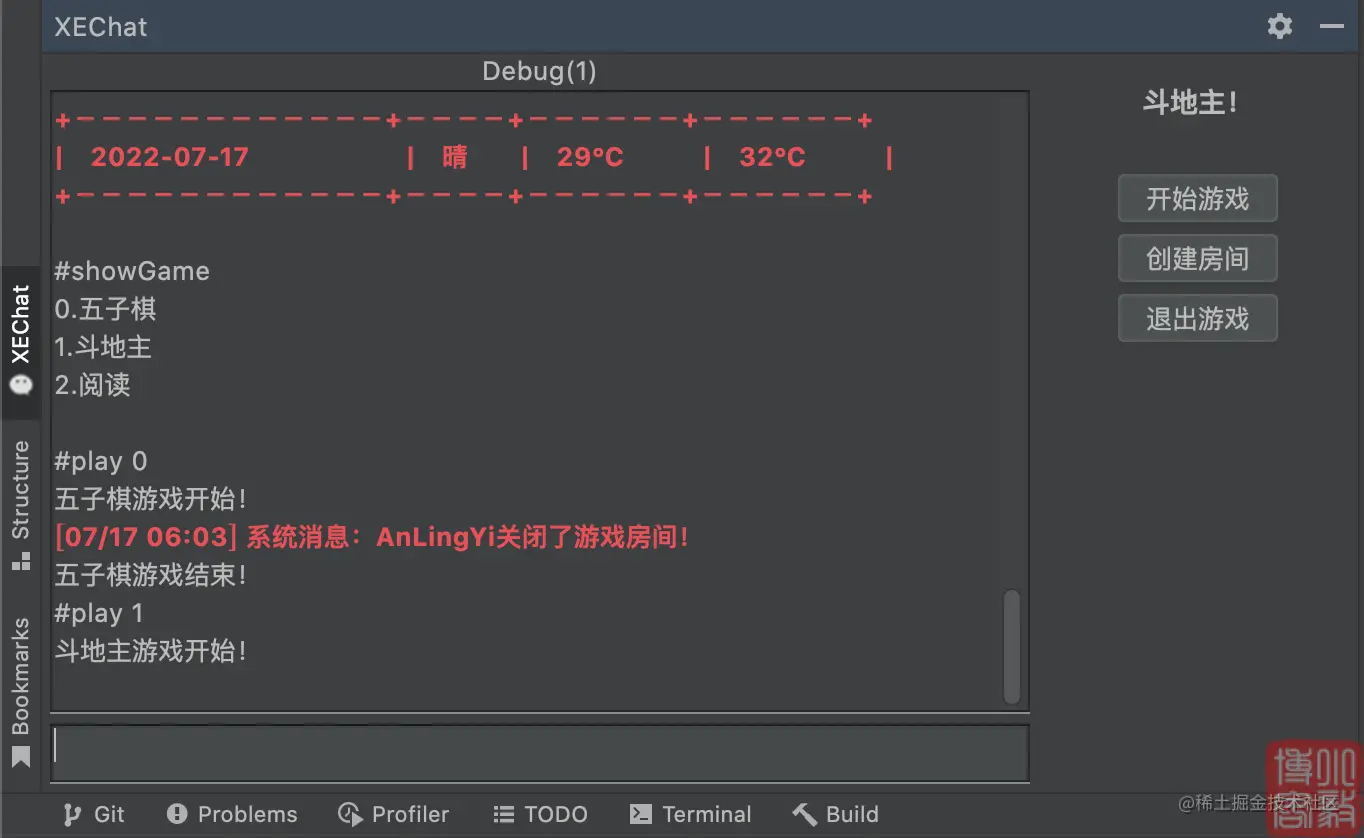Click the 开始游戏 button
Screen dimensions: 1364x838
click(x=1198, y=199)
